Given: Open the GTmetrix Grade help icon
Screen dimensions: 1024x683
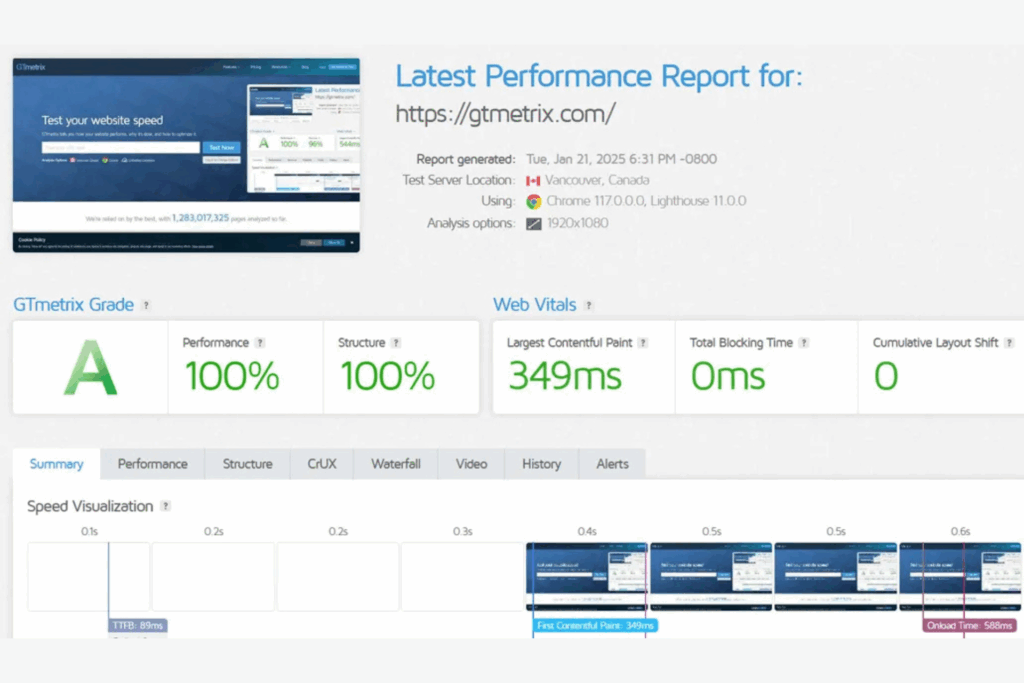Looking at the screenshot, I should (x=146, y=305).
